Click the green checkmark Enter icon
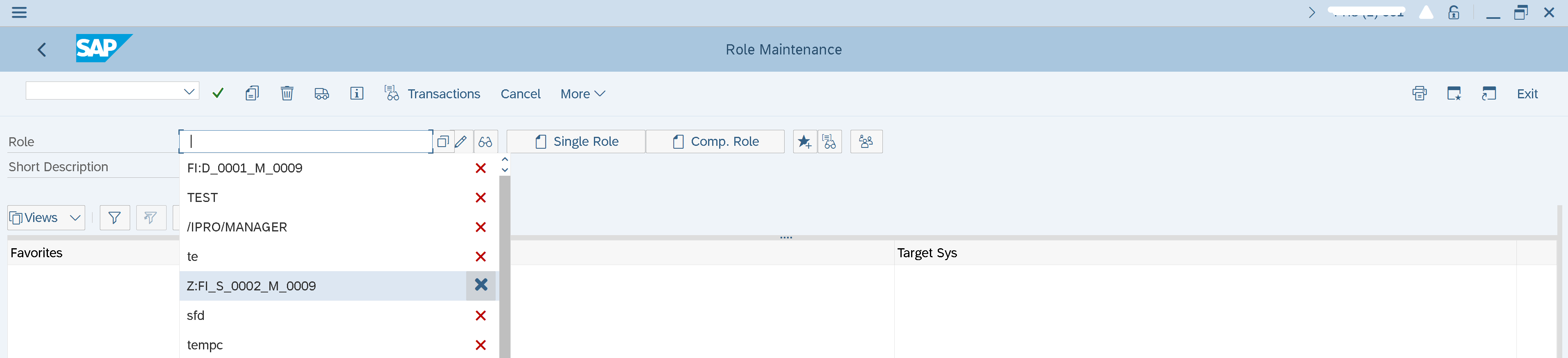Image resolution: width=1568 pixels, height=358 pixels. click(218, 93)
